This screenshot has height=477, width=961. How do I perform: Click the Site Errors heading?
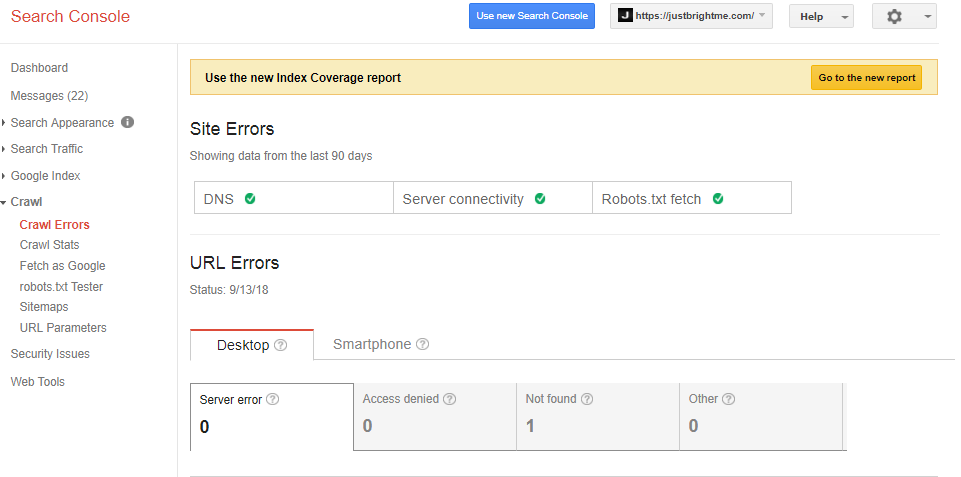(232, 129)
